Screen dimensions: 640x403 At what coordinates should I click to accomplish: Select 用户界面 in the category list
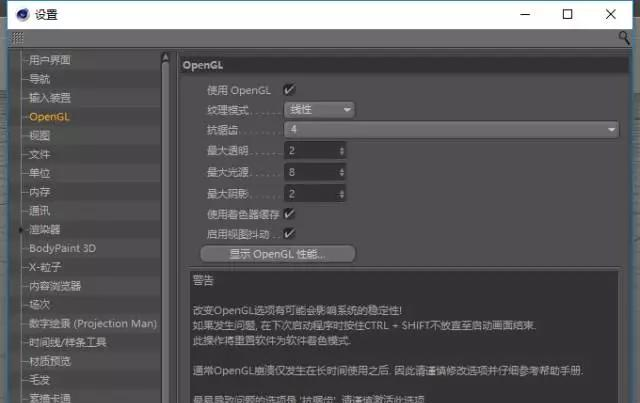click(50, 60)
